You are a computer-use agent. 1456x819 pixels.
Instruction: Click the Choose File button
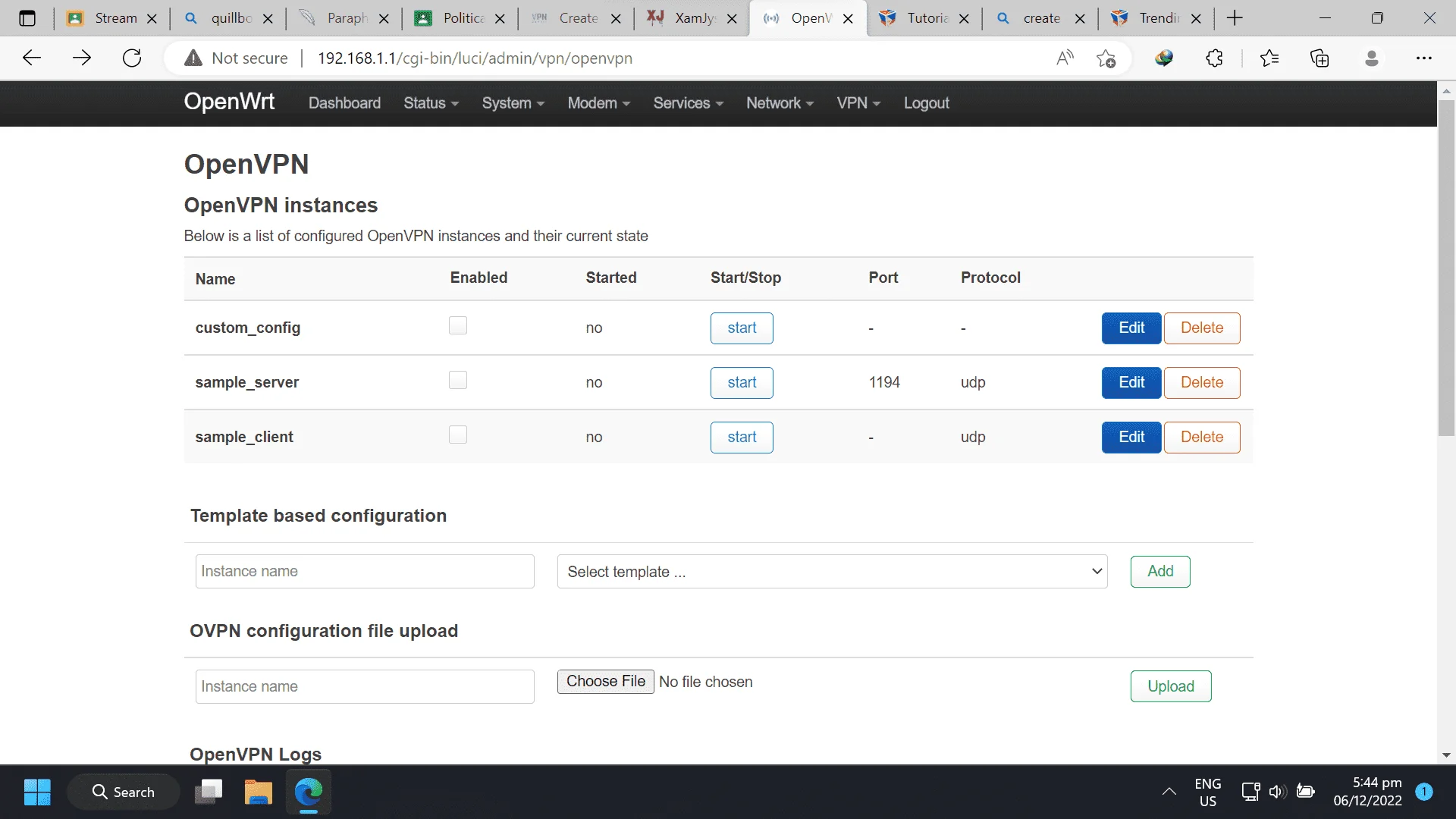[x=605, y=682]
